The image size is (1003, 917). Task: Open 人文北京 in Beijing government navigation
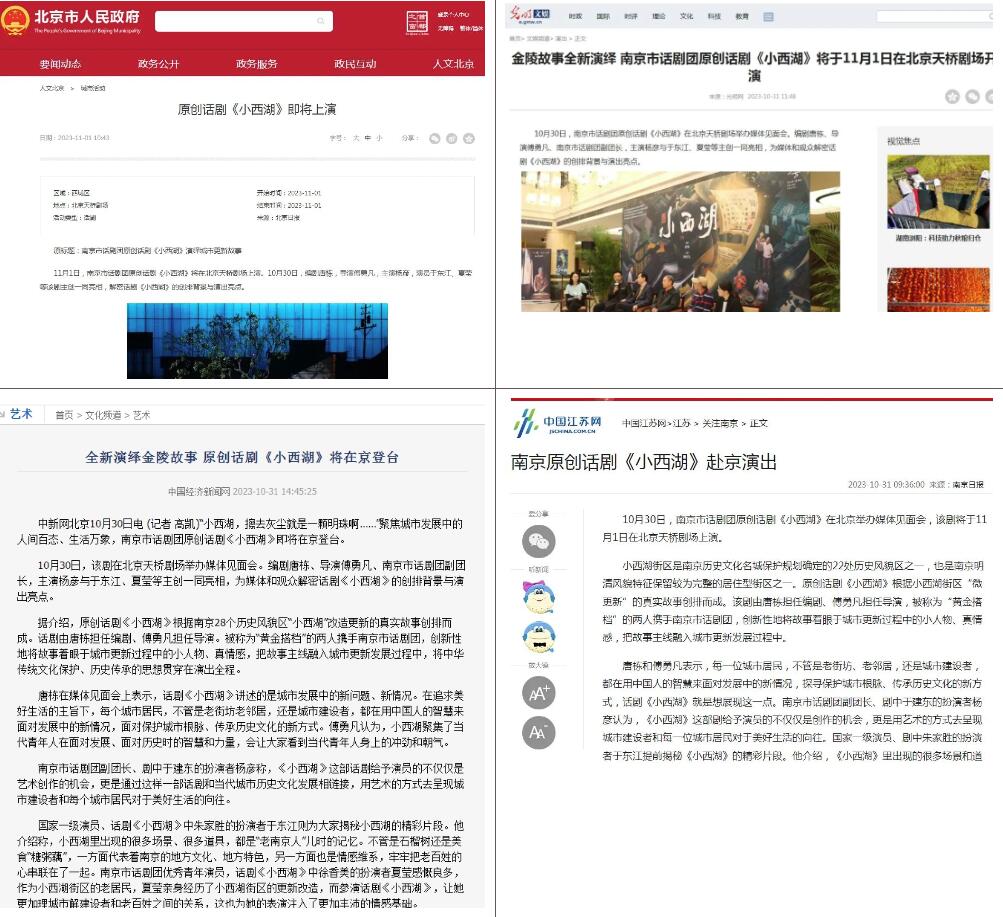pos(454,64)
